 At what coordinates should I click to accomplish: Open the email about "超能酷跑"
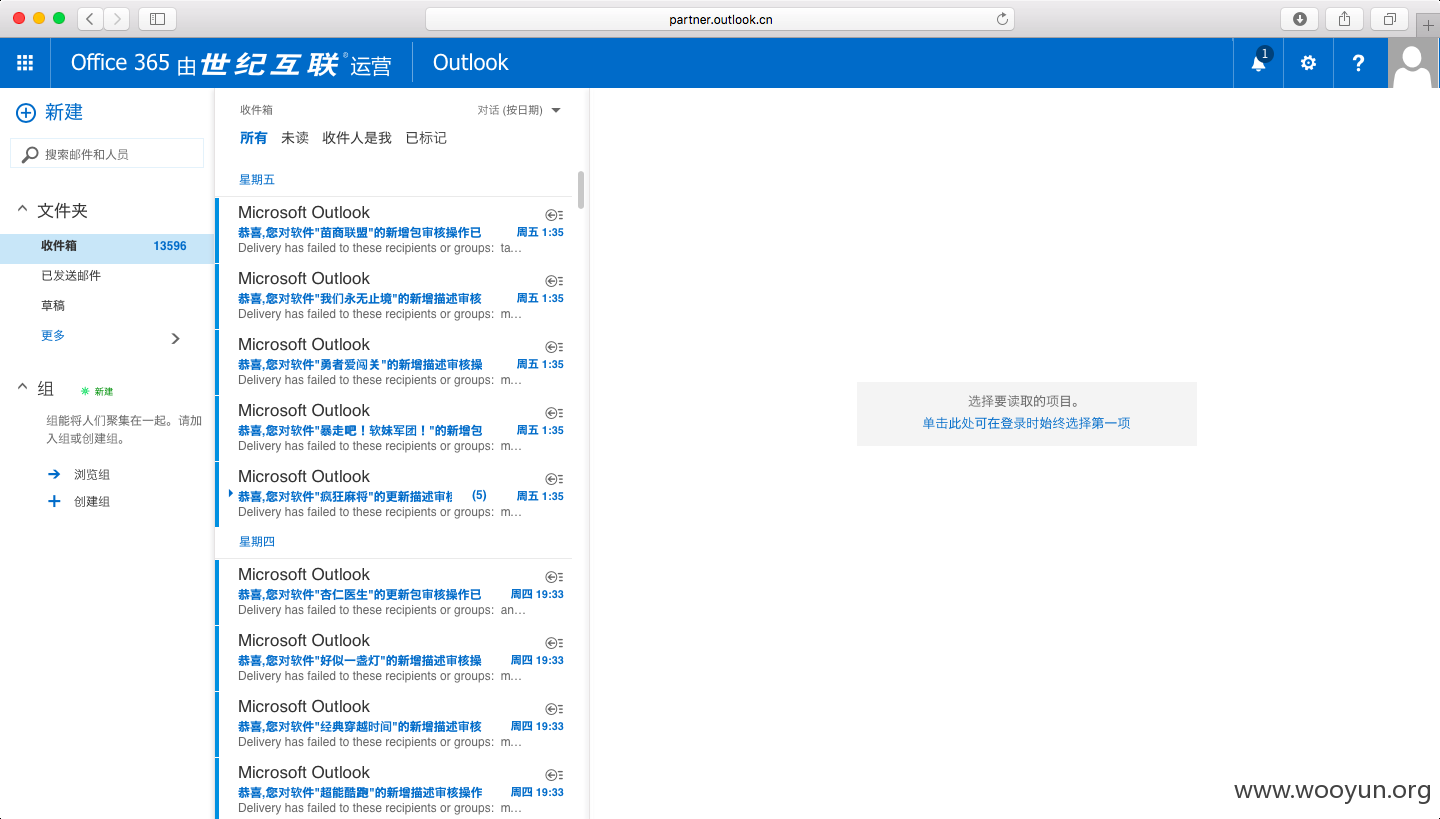click(x=394, y=789)
